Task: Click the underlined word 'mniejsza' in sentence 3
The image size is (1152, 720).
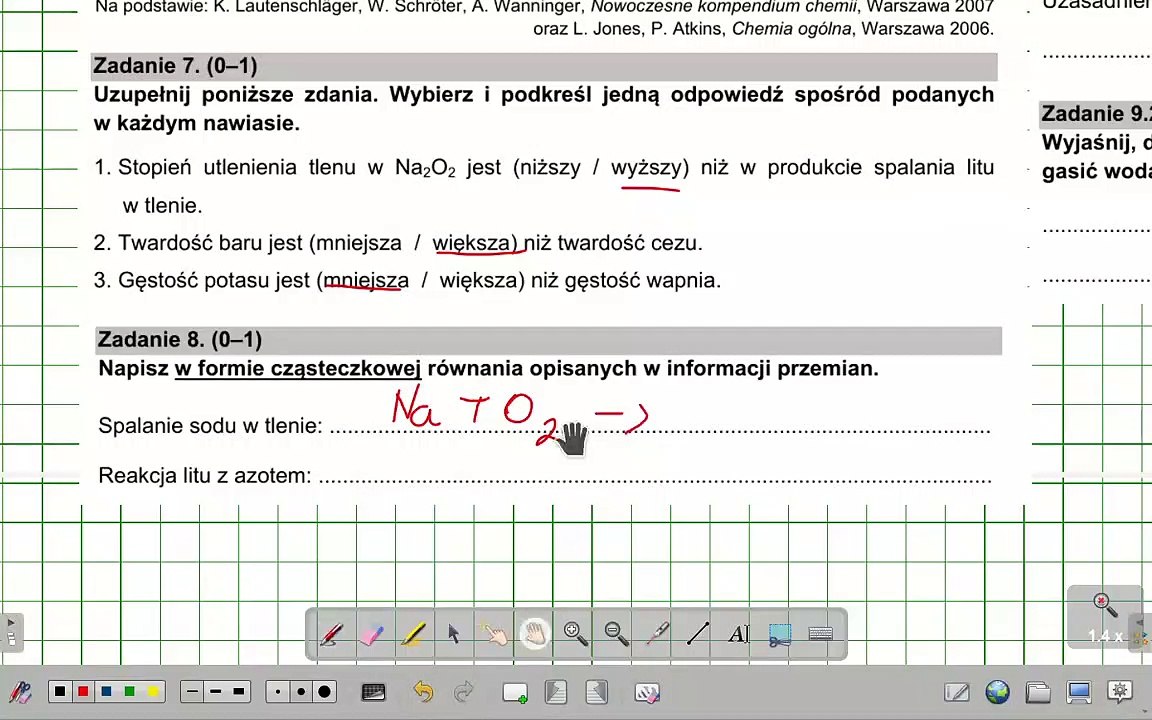Action: tap(367, 280)
